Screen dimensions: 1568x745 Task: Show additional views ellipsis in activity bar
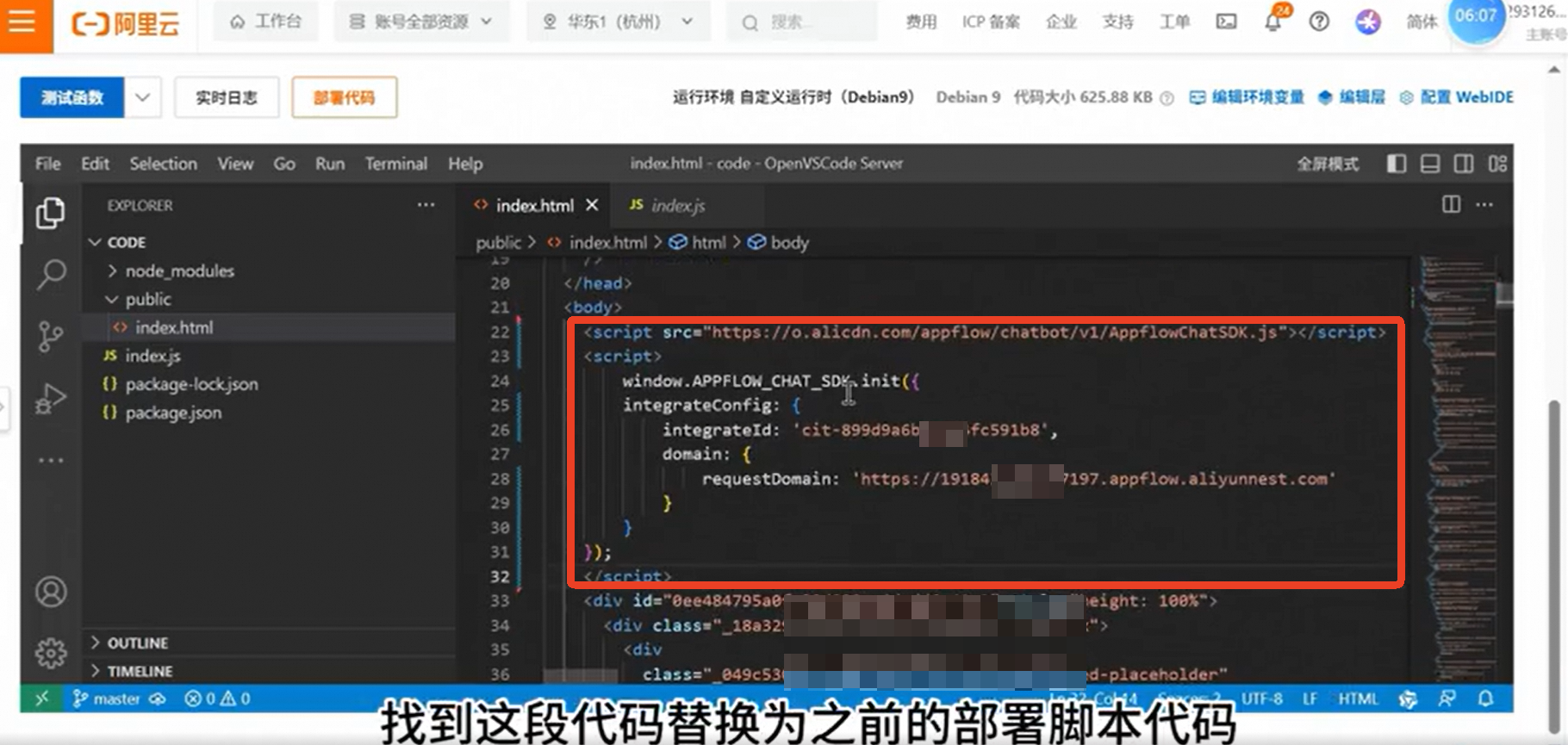(x=51, y=461)
